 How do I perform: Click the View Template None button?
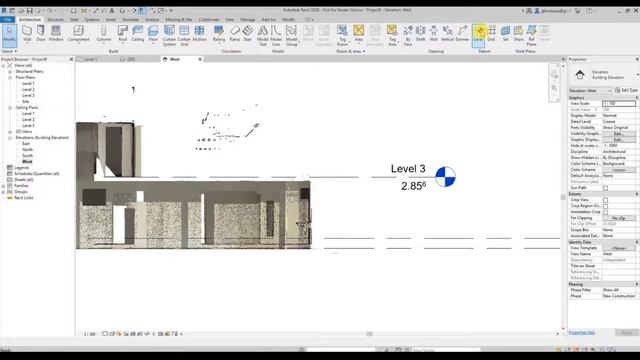pyautogui.click(x=619, y=248)
